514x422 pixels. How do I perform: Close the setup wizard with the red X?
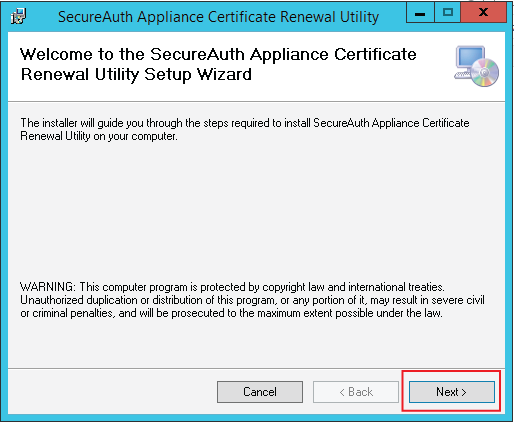tap(484, 13)
